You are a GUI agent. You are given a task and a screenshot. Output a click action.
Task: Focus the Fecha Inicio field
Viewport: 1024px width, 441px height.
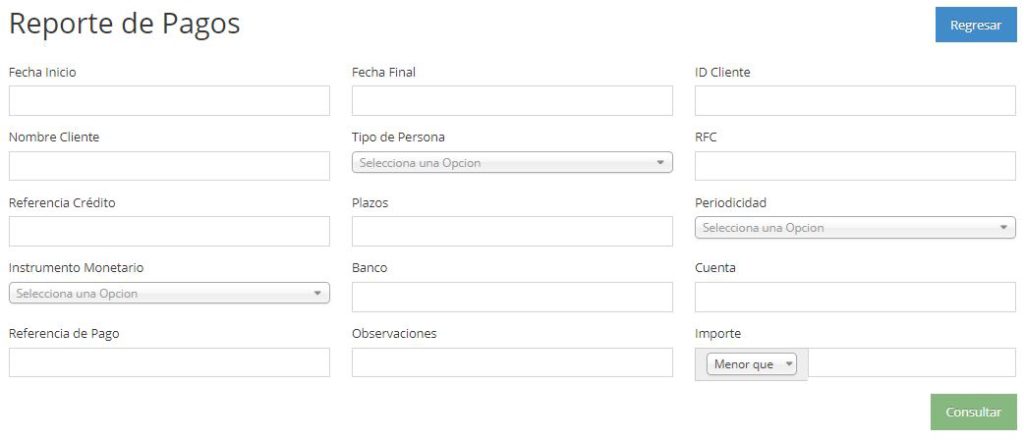pos(169,101)
